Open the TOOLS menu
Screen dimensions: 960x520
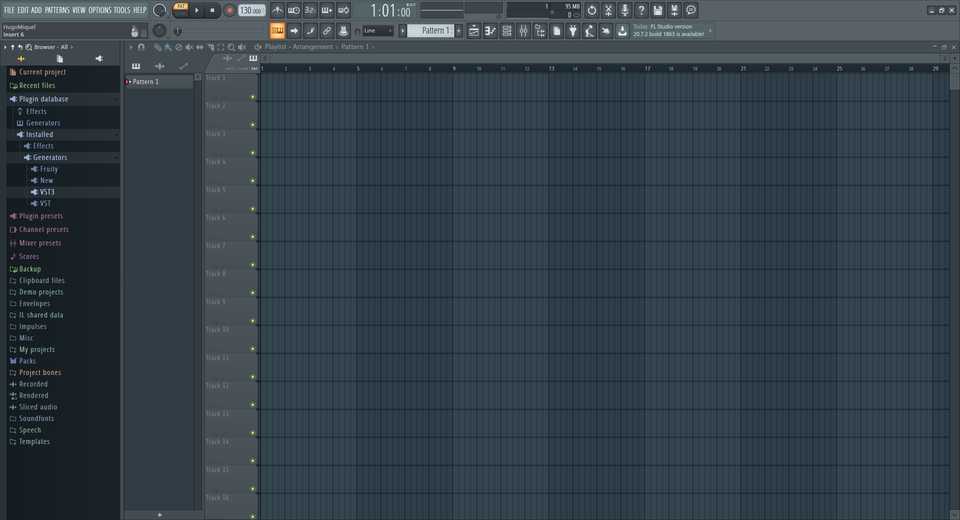(122, 10)
